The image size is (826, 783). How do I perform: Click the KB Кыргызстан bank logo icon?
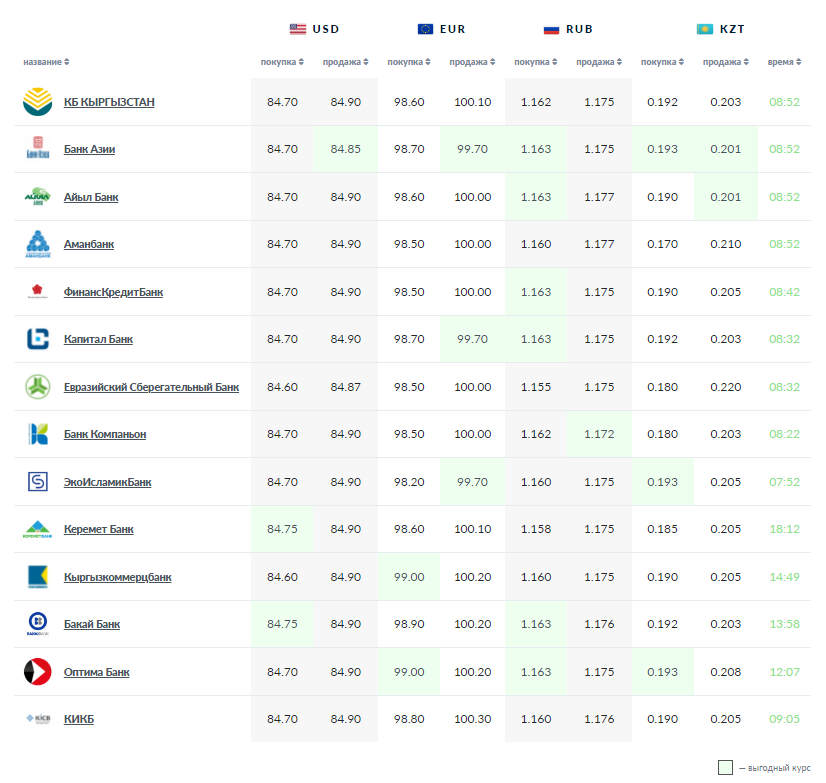(37, 102)
